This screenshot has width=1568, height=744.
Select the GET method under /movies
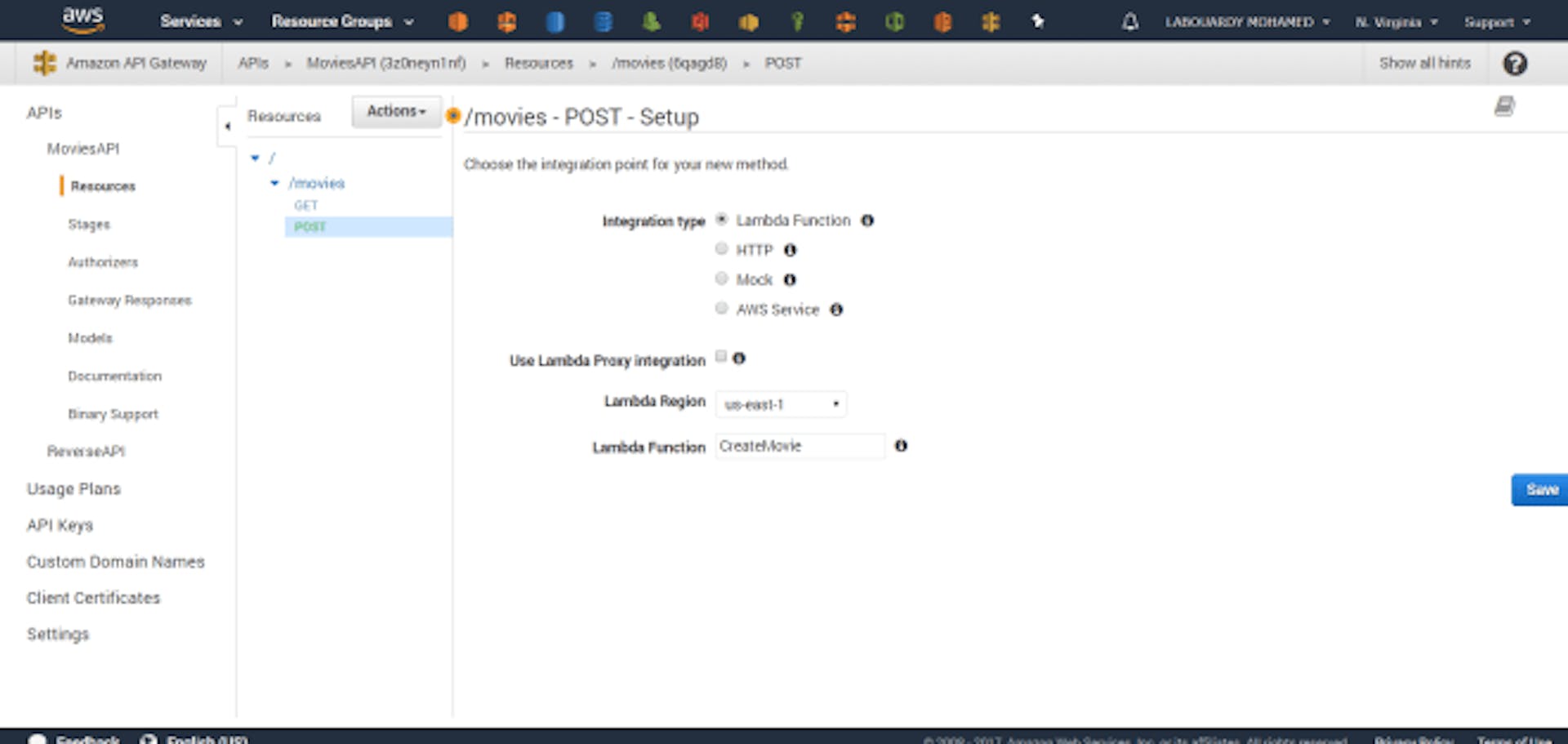pos(306,205)
